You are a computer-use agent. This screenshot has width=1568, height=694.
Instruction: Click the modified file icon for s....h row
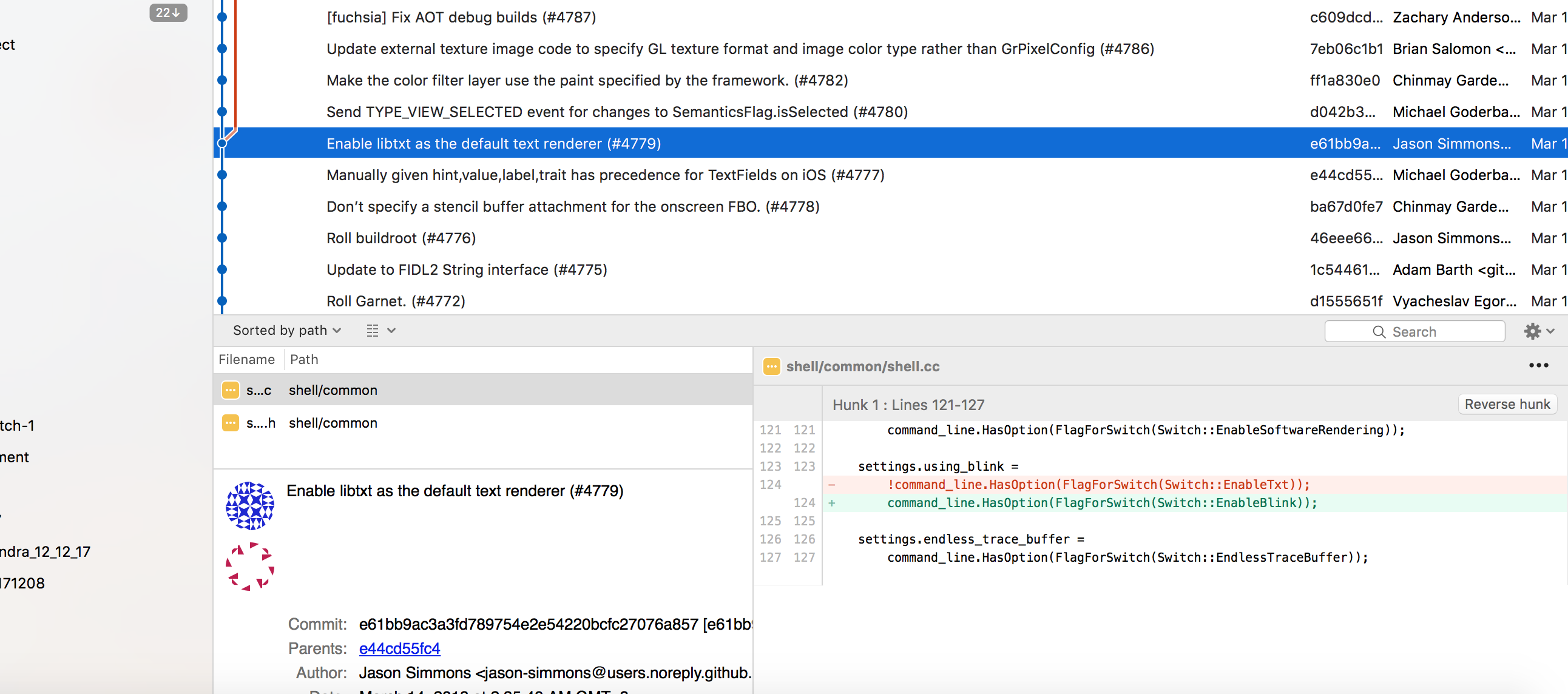point(231,423)
